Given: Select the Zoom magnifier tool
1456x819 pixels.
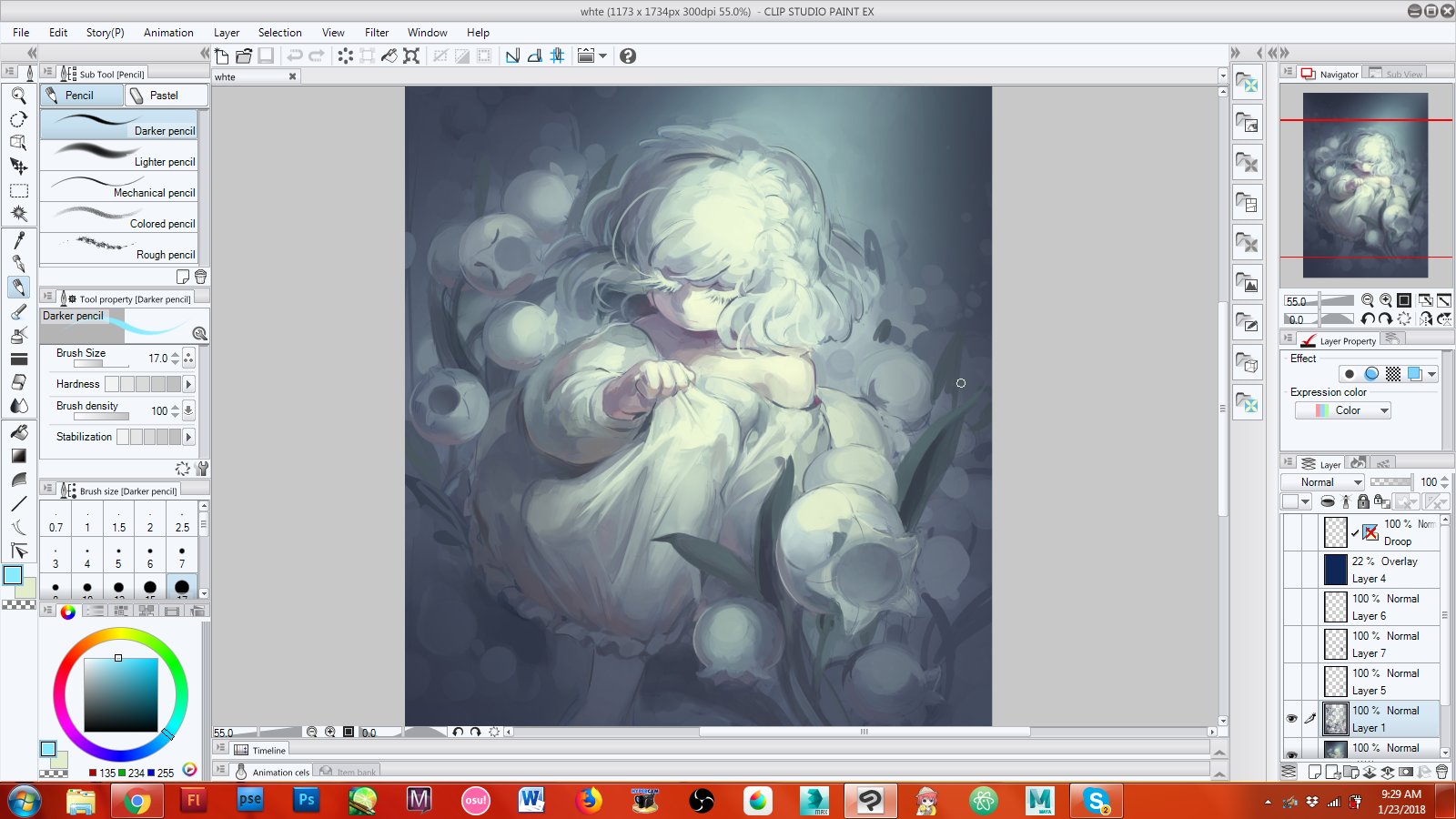Looking at the screenshot, I should [x=18, y=95].
